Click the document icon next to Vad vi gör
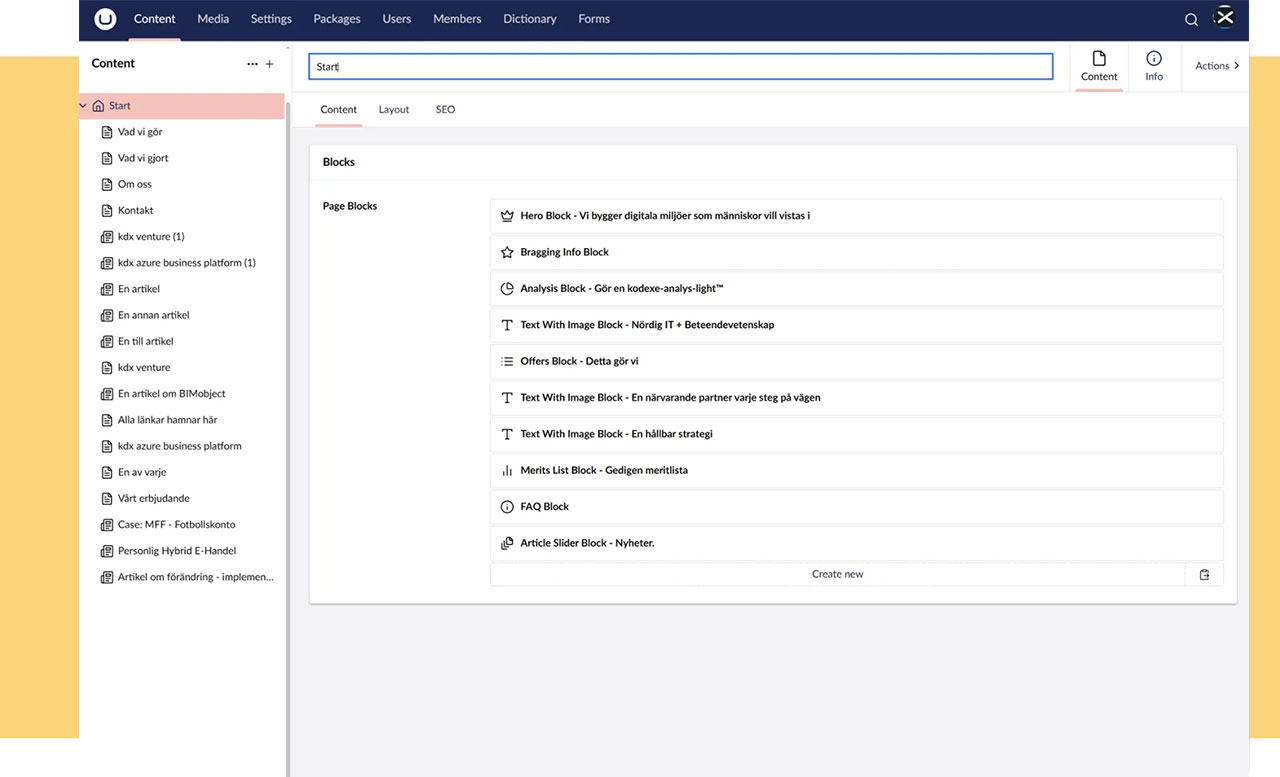Viewport: 1280px width, 777px height. pyautogui.click(x=107, y=132)
